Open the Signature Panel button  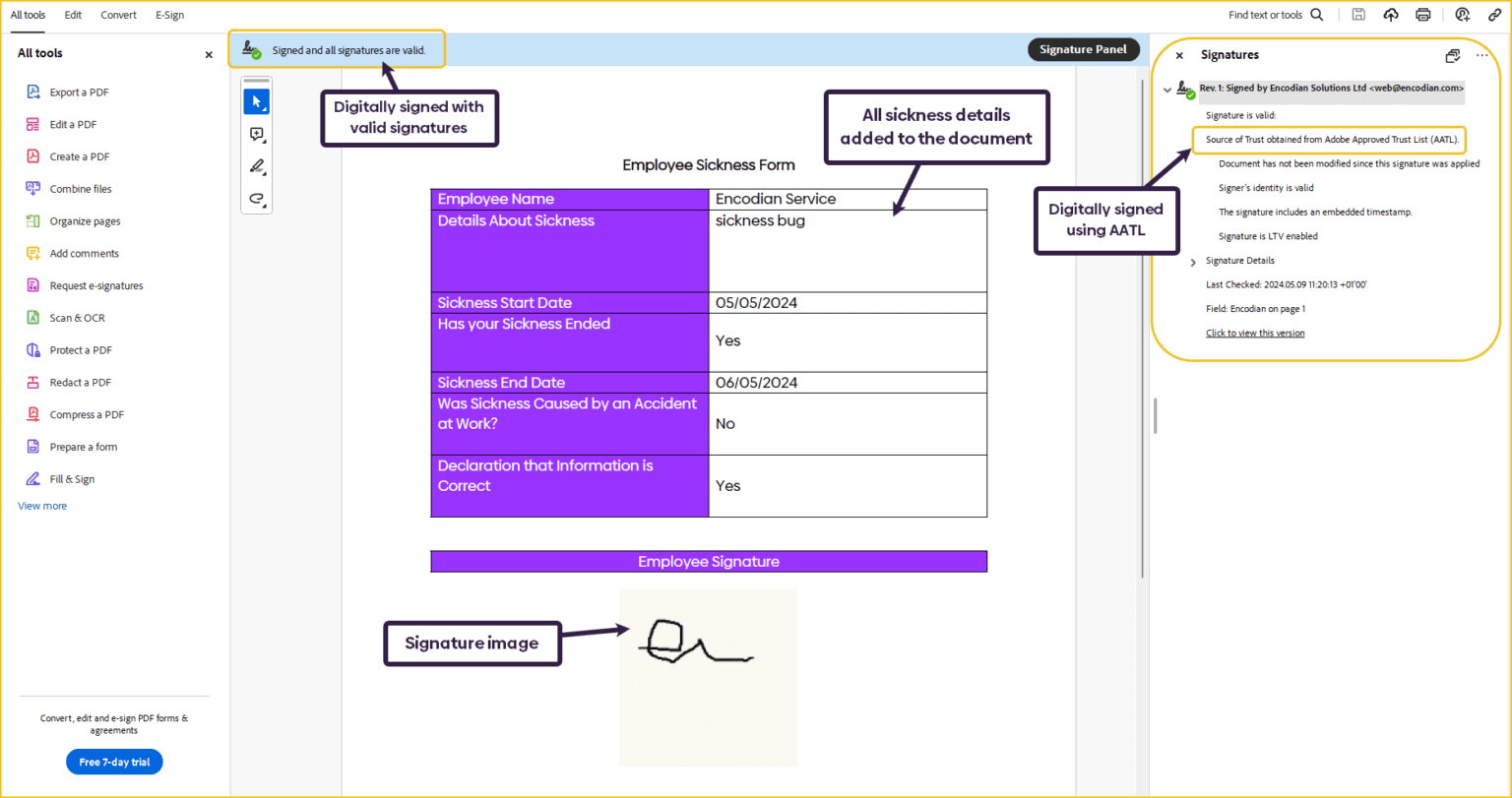[1083, 48]
